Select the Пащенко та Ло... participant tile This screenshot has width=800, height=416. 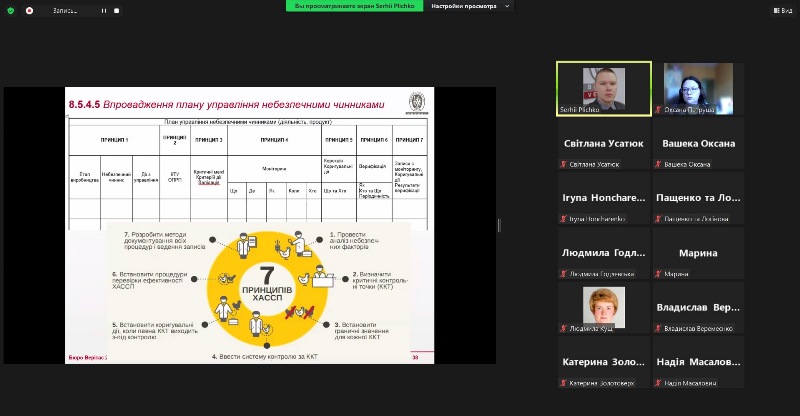(x=698, y=198)
